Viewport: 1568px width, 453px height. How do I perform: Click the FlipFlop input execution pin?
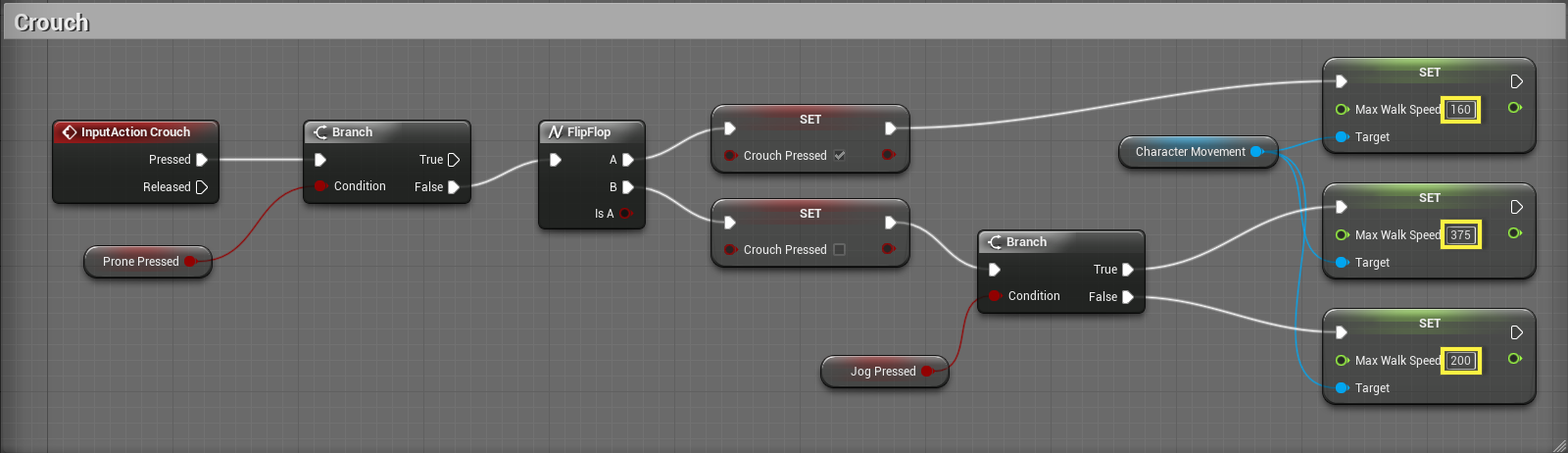556,160
